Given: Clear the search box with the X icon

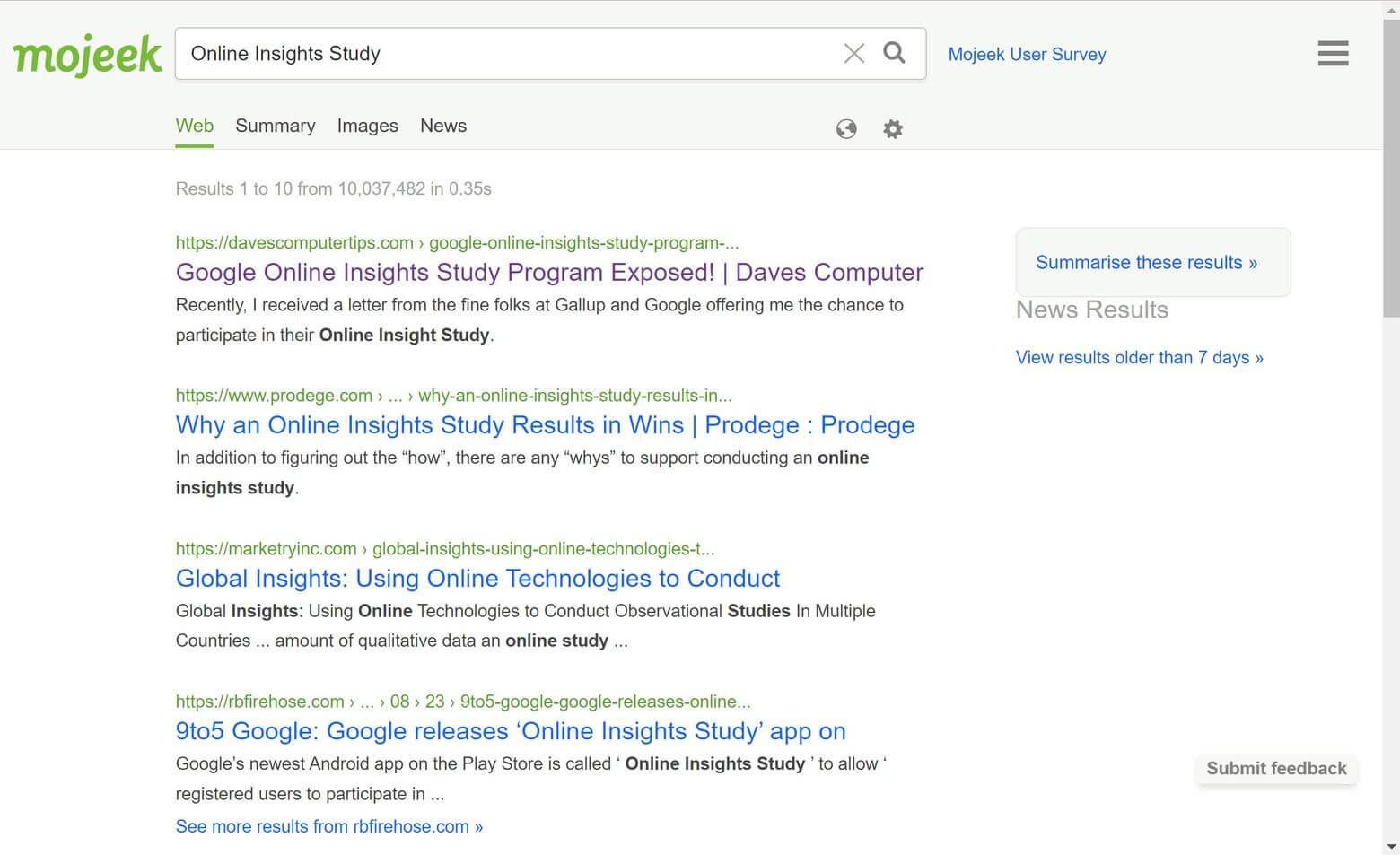Looking at the screenshot, I should click(x=854, y=54).
